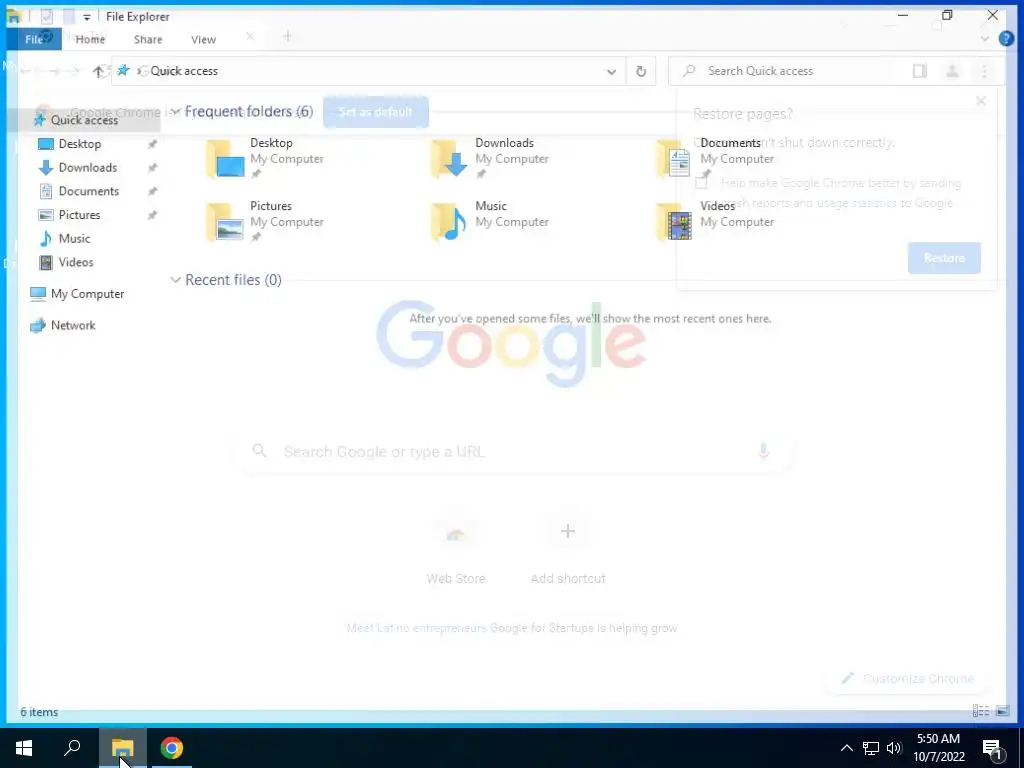The image size is (1024, 768).
Task: Select My Computer in navigation pane
Action: tap(88, 294)
